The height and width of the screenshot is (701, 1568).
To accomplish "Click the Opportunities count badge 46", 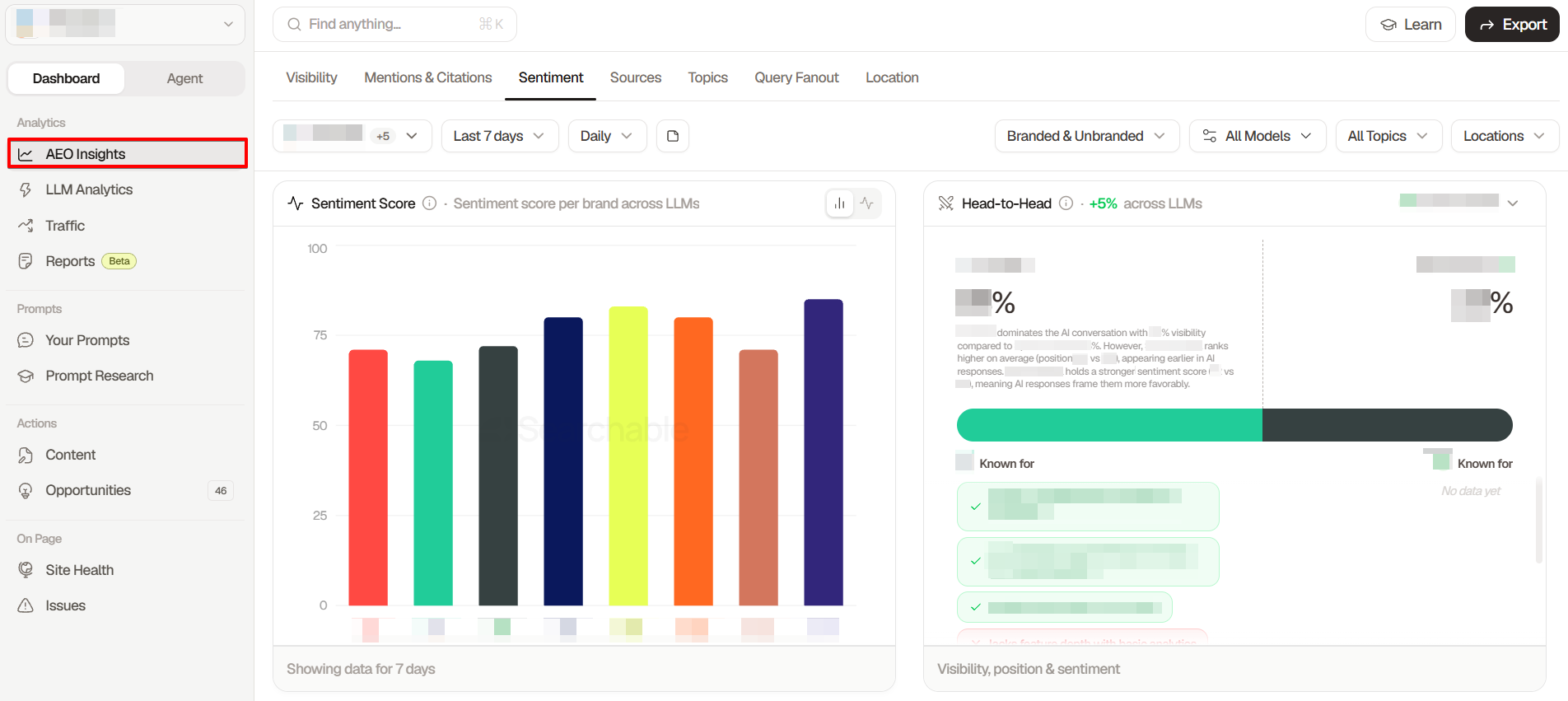I will tap(221, 490).
